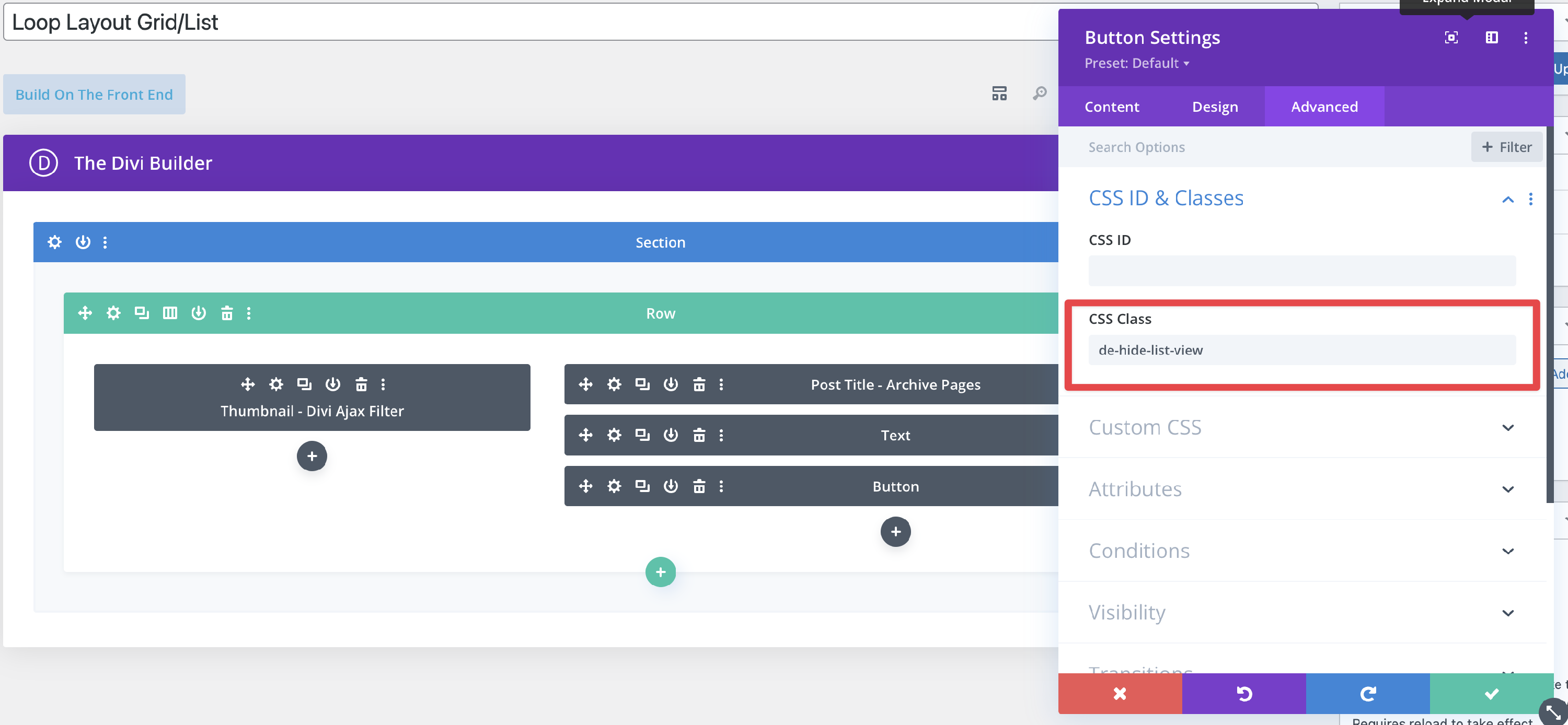The height and width of the screenshot is (725, 1568).
Task: Click the CSS ID input field
Action: (1301, 271)
